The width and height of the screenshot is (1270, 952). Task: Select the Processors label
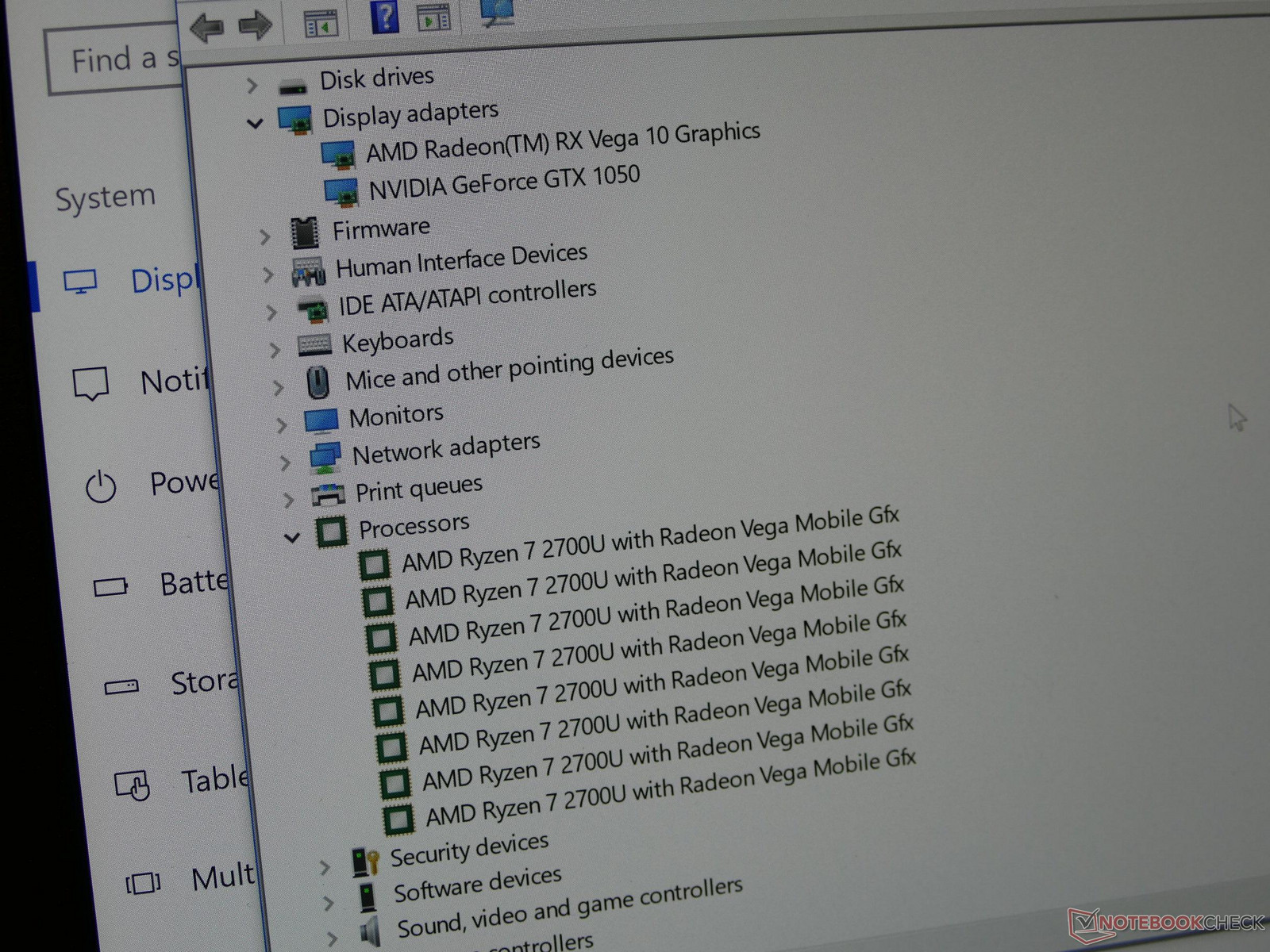414,526
